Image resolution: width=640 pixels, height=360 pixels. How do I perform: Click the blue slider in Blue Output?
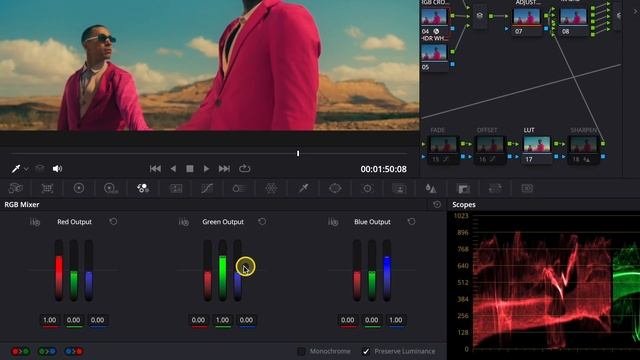tap(387, 270)
